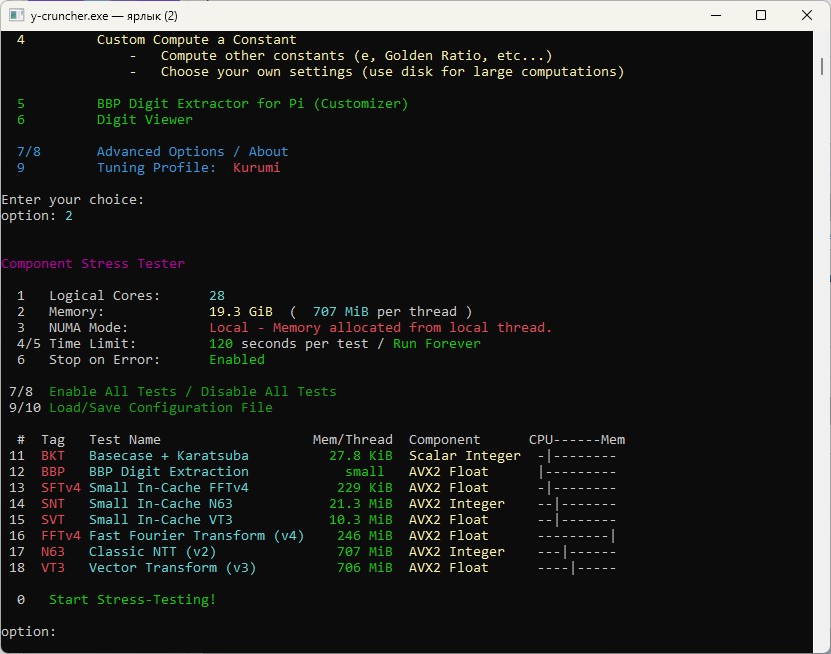The image size is (831, 654).
Task: Click the '246 MiB' memory value
Action: pos(365,536)
